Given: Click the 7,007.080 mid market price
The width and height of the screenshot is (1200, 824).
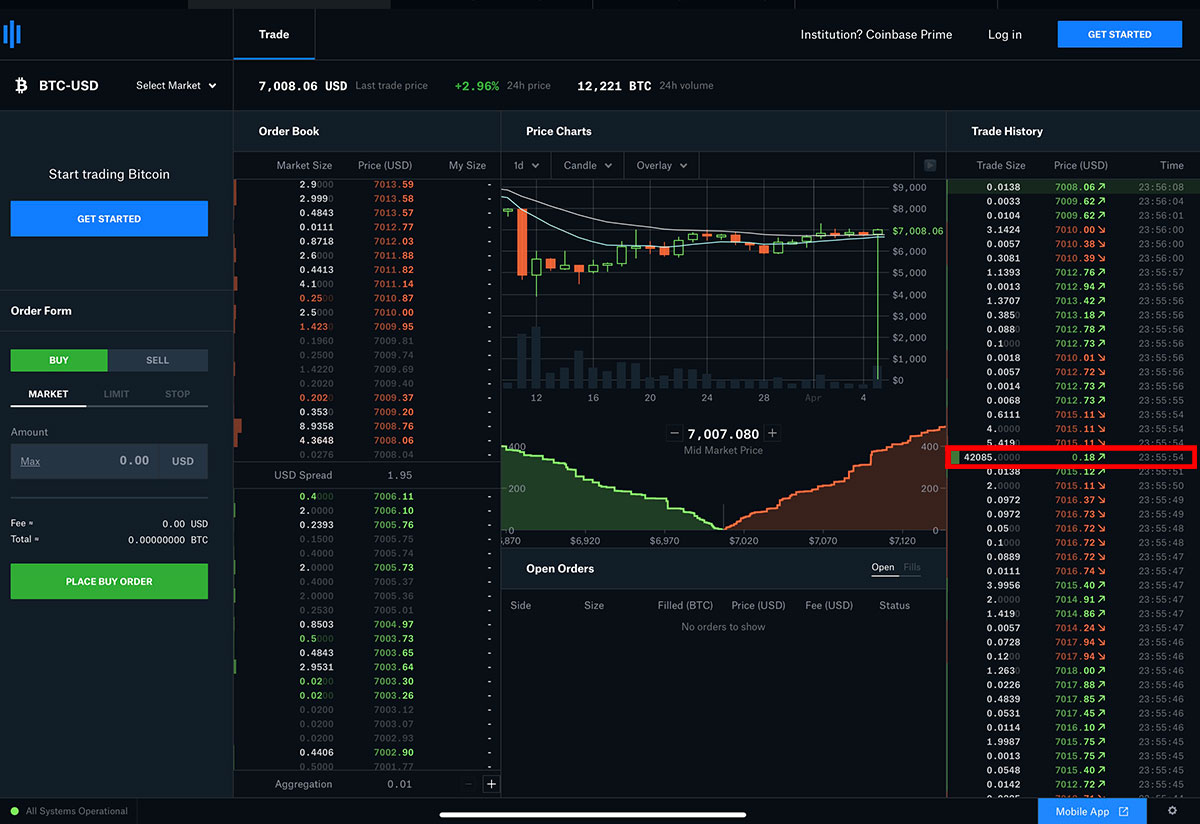Looking at the screenshot, I should coord(723,434).
